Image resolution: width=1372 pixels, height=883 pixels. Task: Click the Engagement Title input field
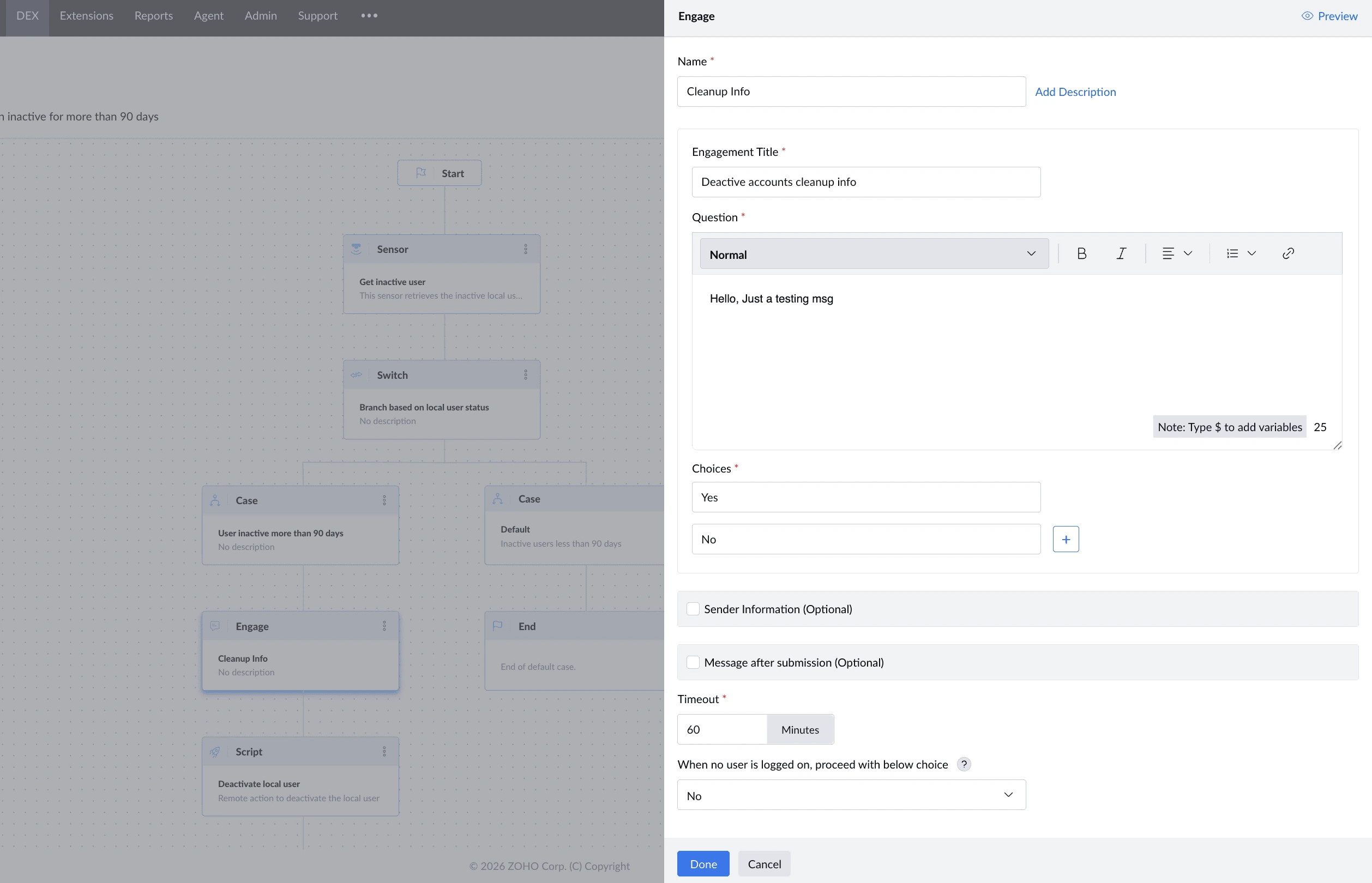click(x=866, y=182)
